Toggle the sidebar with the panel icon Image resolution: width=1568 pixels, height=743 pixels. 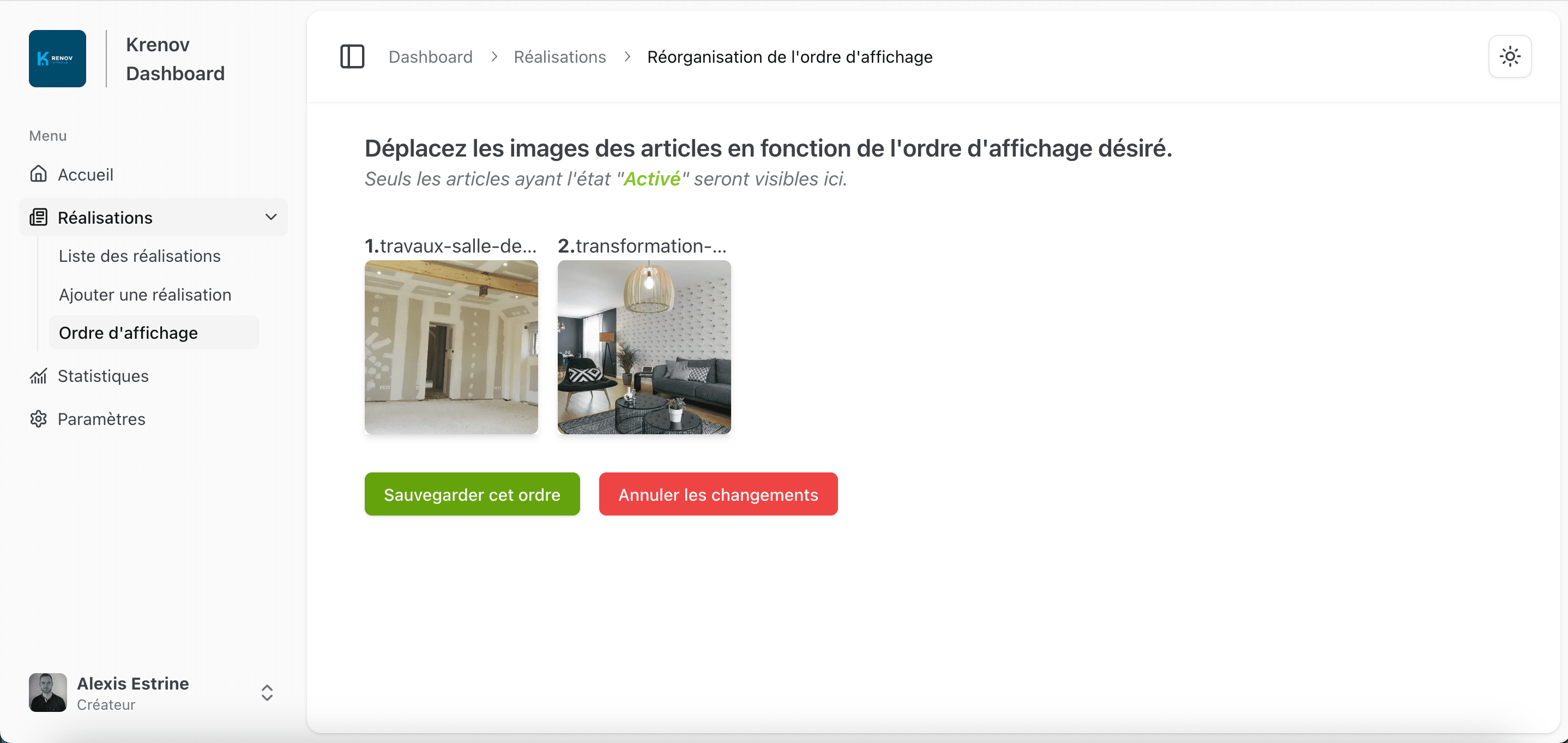click(352, 56)
